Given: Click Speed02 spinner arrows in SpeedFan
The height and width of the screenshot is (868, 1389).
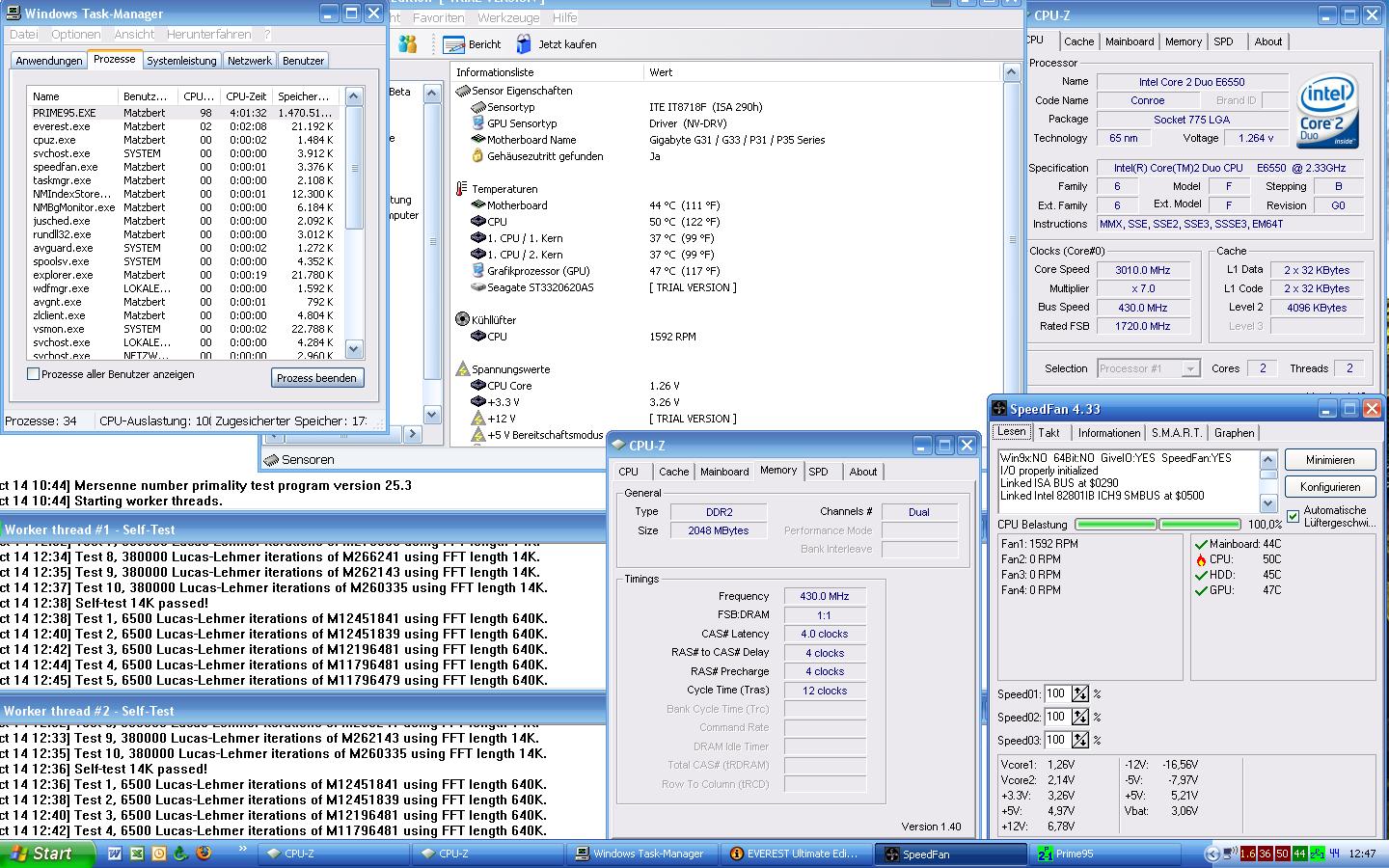Looking at the screenshot, I should [1080, 717].
